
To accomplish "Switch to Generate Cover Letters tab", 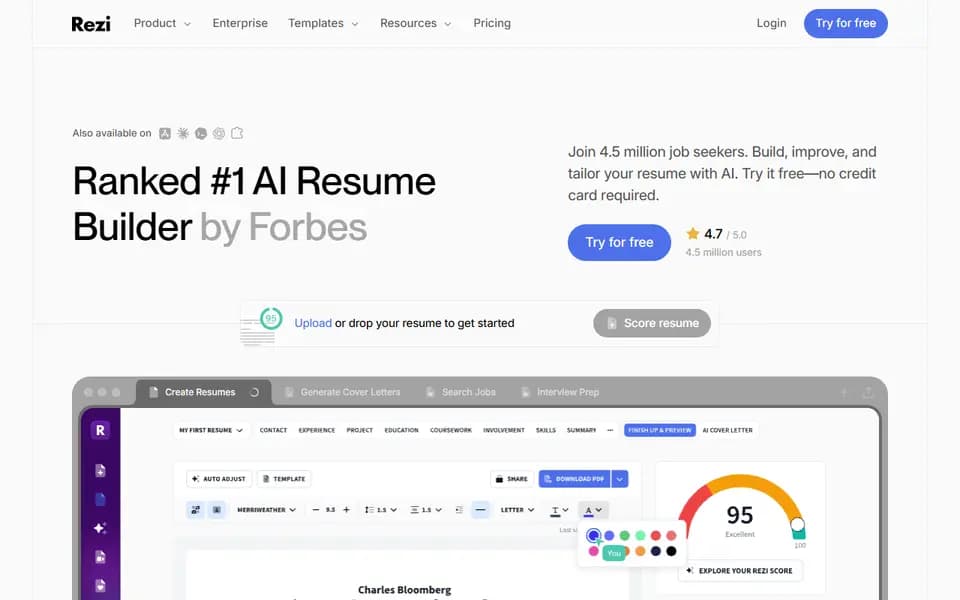I will 342,392.
